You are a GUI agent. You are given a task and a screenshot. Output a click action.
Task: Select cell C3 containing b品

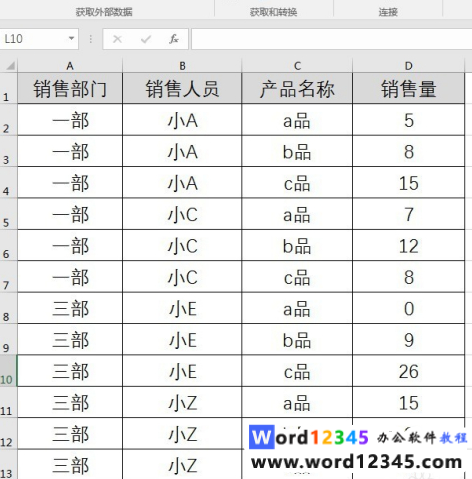[297, 151]
